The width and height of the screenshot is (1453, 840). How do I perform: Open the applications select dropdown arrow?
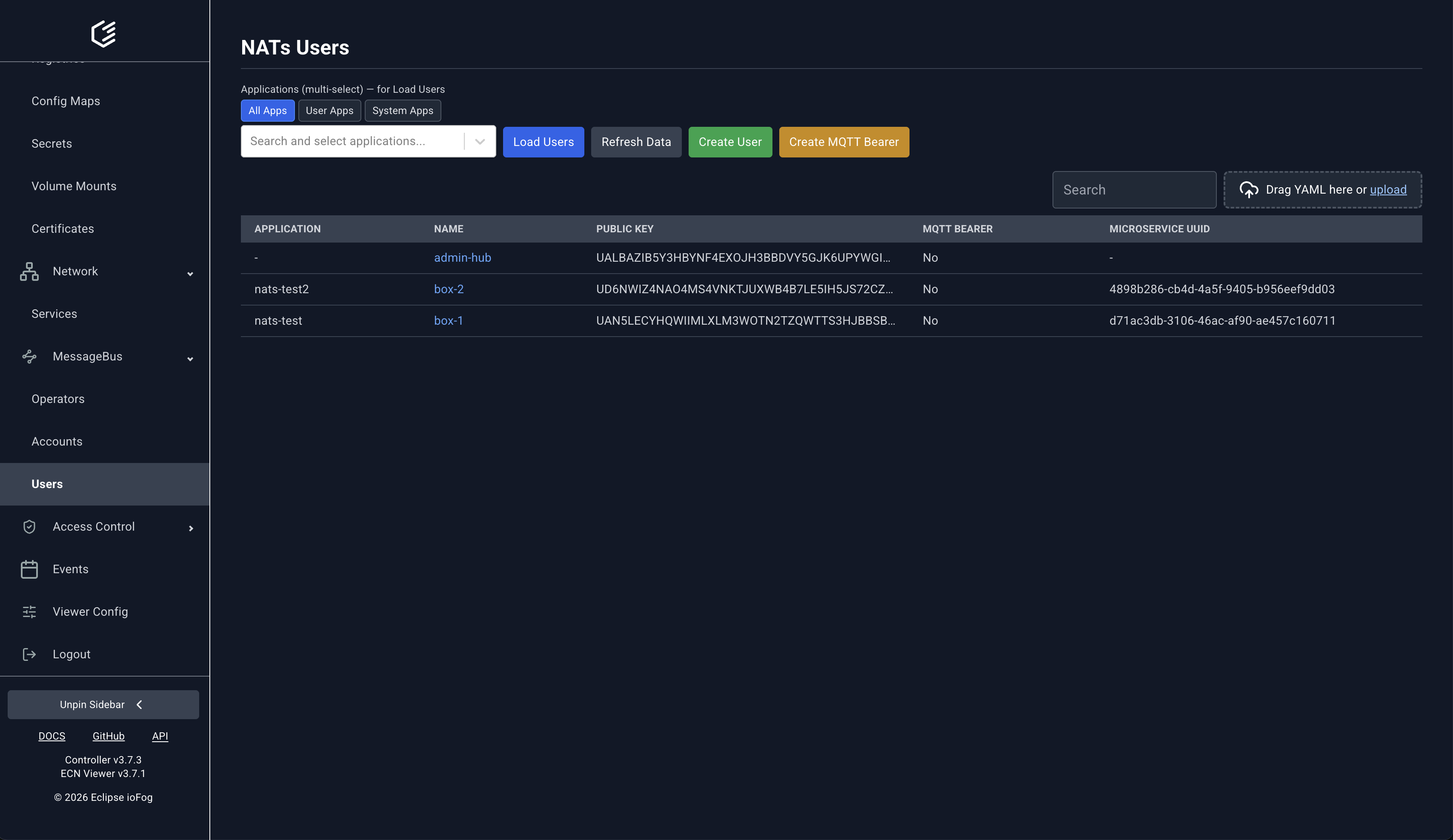tap(480, 141)
